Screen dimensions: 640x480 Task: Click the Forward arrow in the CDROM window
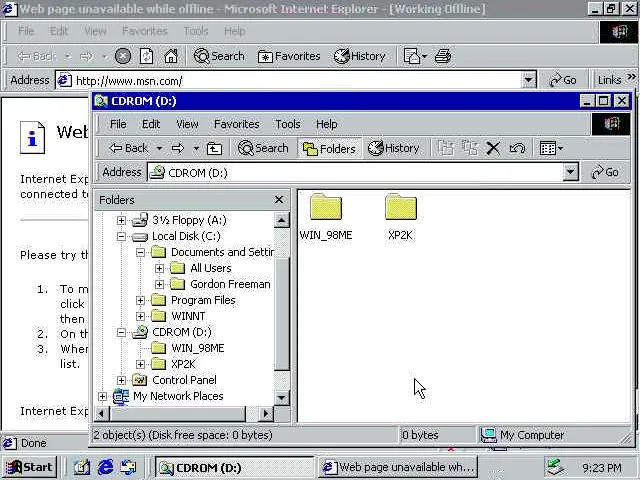[178, 148]
